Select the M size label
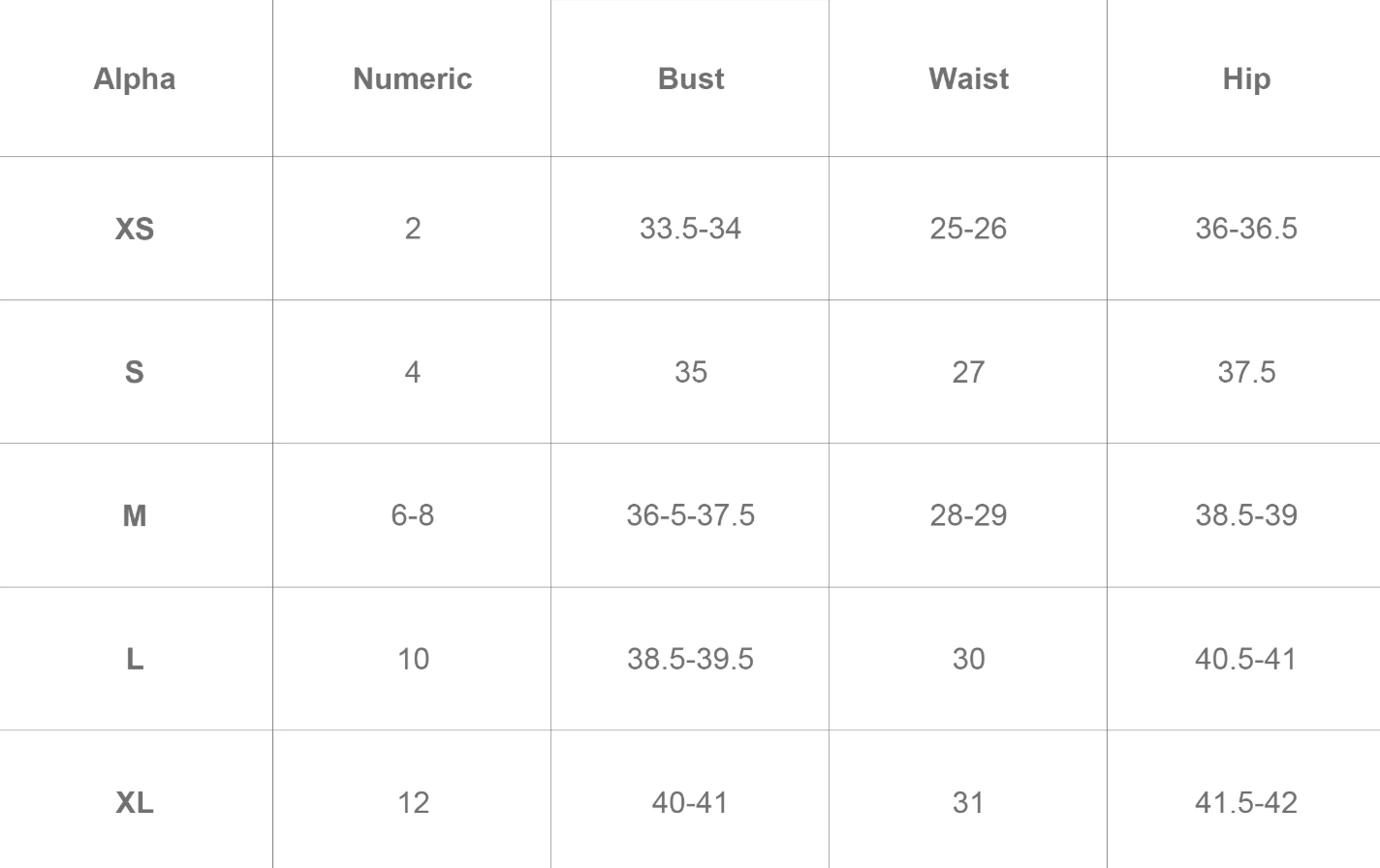Viewport: 1380px width, 868px height. click(x=135, y=515)
